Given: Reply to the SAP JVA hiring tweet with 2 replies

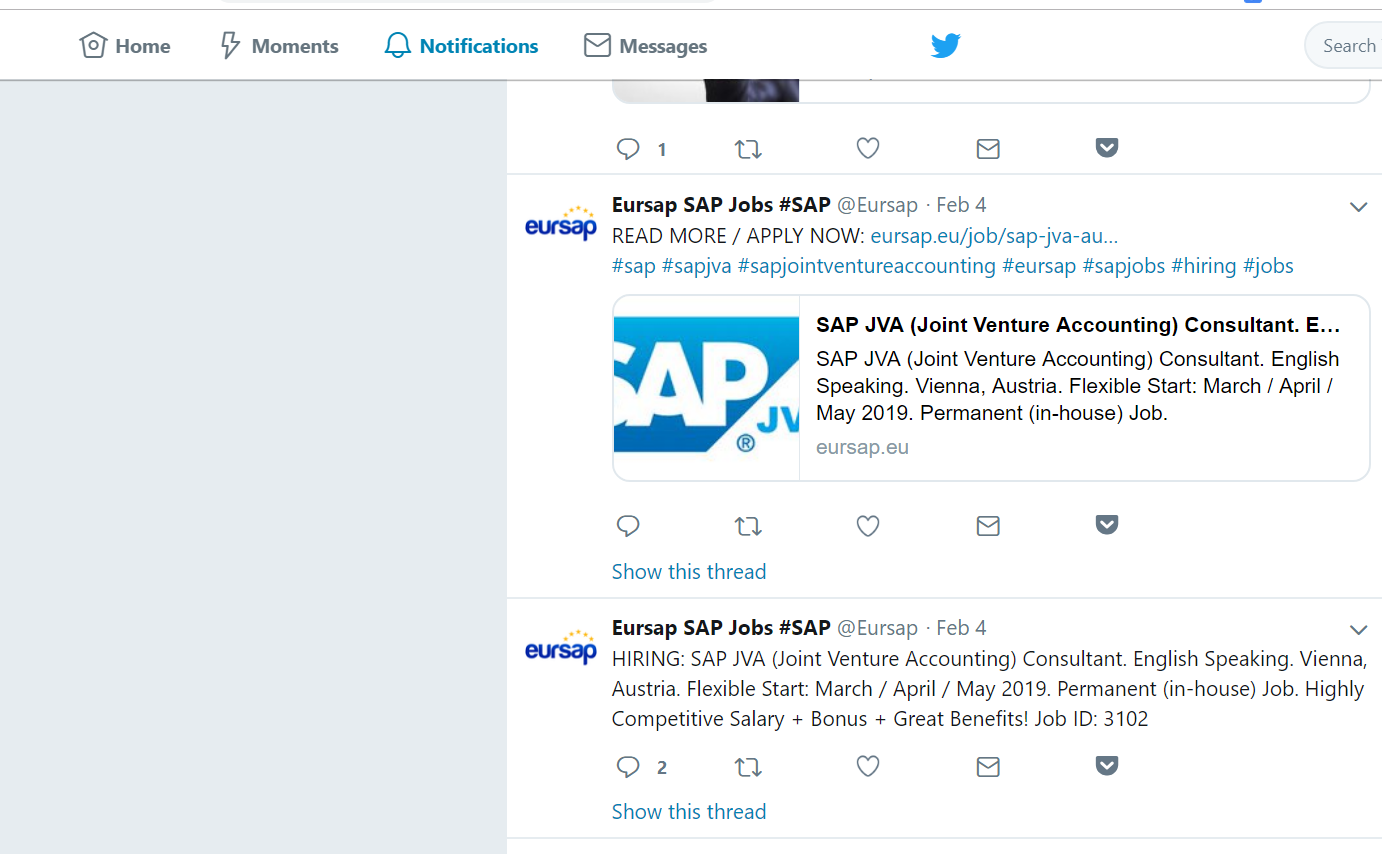Looking at the screenshot, I should coord(628,767).
